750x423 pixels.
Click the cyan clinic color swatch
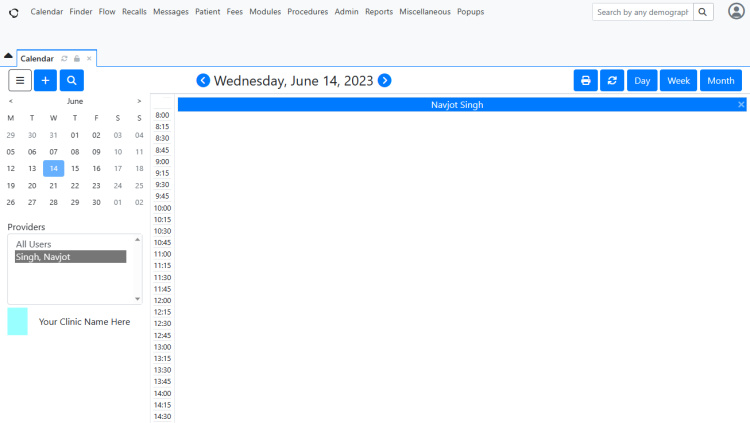(17, 321)
